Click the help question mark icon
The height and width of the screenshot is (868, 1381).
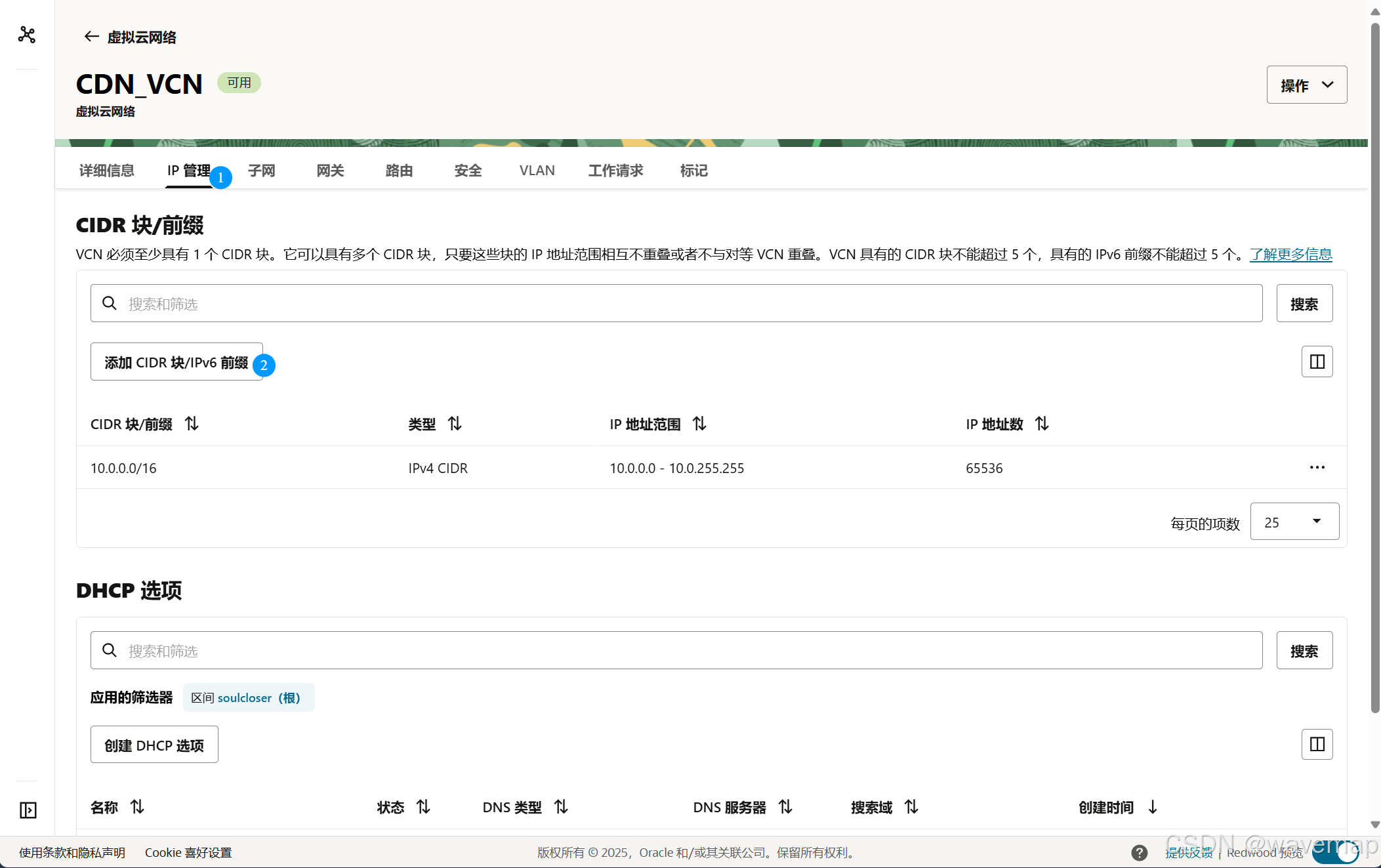pos(1139,852)
